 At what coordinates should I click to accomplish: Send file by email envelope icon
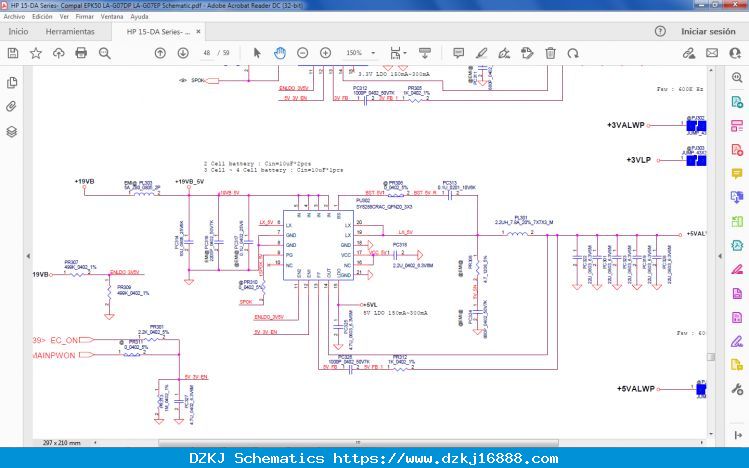712,53
